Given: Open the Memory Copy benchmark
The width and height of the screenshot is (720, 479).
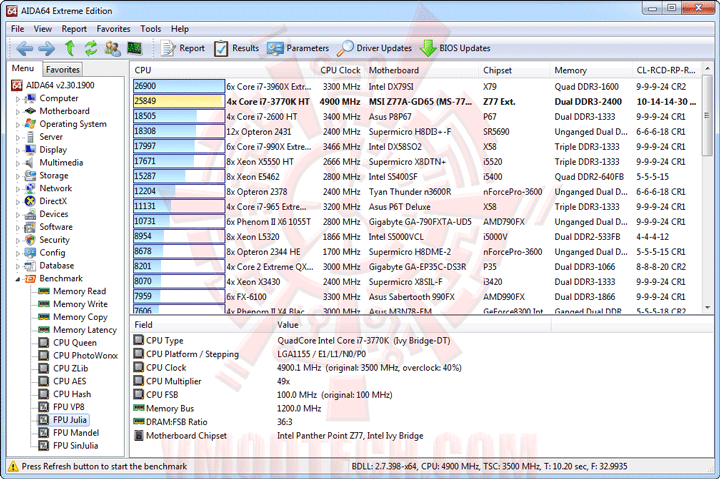Looking at the screenshot, I should pos(73,317).
